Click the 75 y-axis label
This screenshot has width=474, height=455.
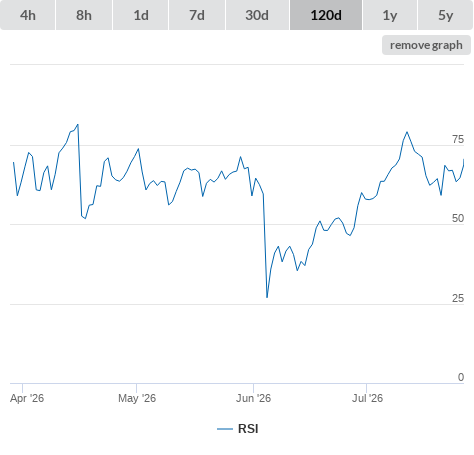point(458,139)
